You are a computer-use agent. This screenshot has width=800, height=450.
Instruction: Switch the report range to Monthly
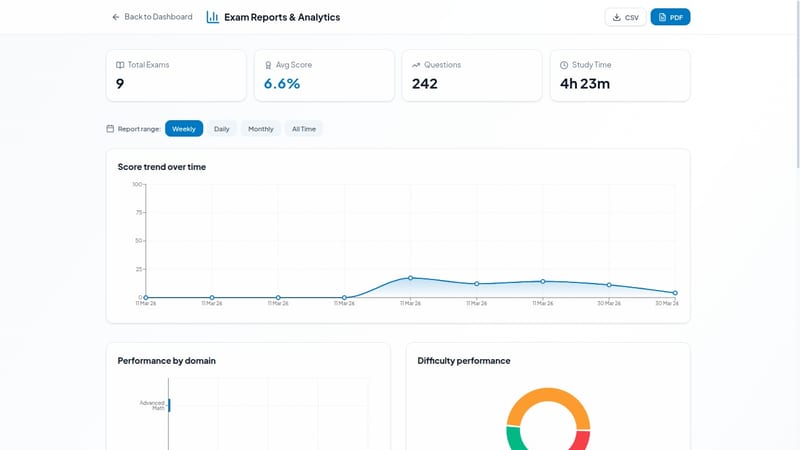point(261,129)
